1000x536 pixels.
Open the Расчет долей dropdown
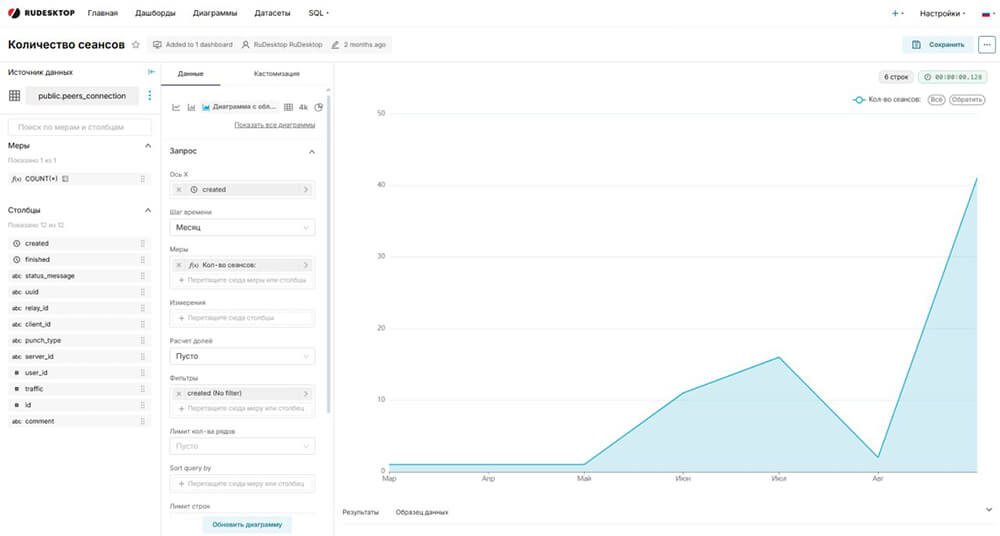(242, 356)
